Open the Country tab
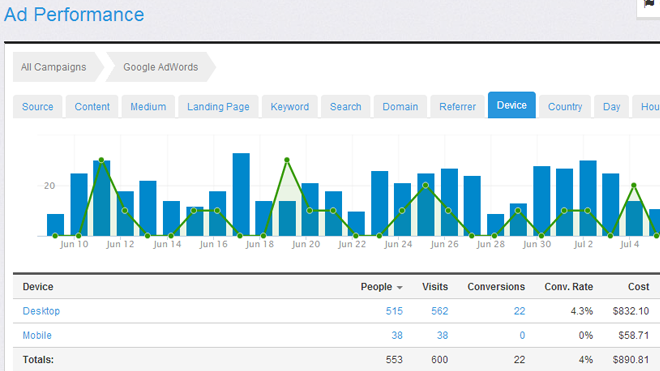The width and height of the screenshot is (660, 371). point(565,107)
